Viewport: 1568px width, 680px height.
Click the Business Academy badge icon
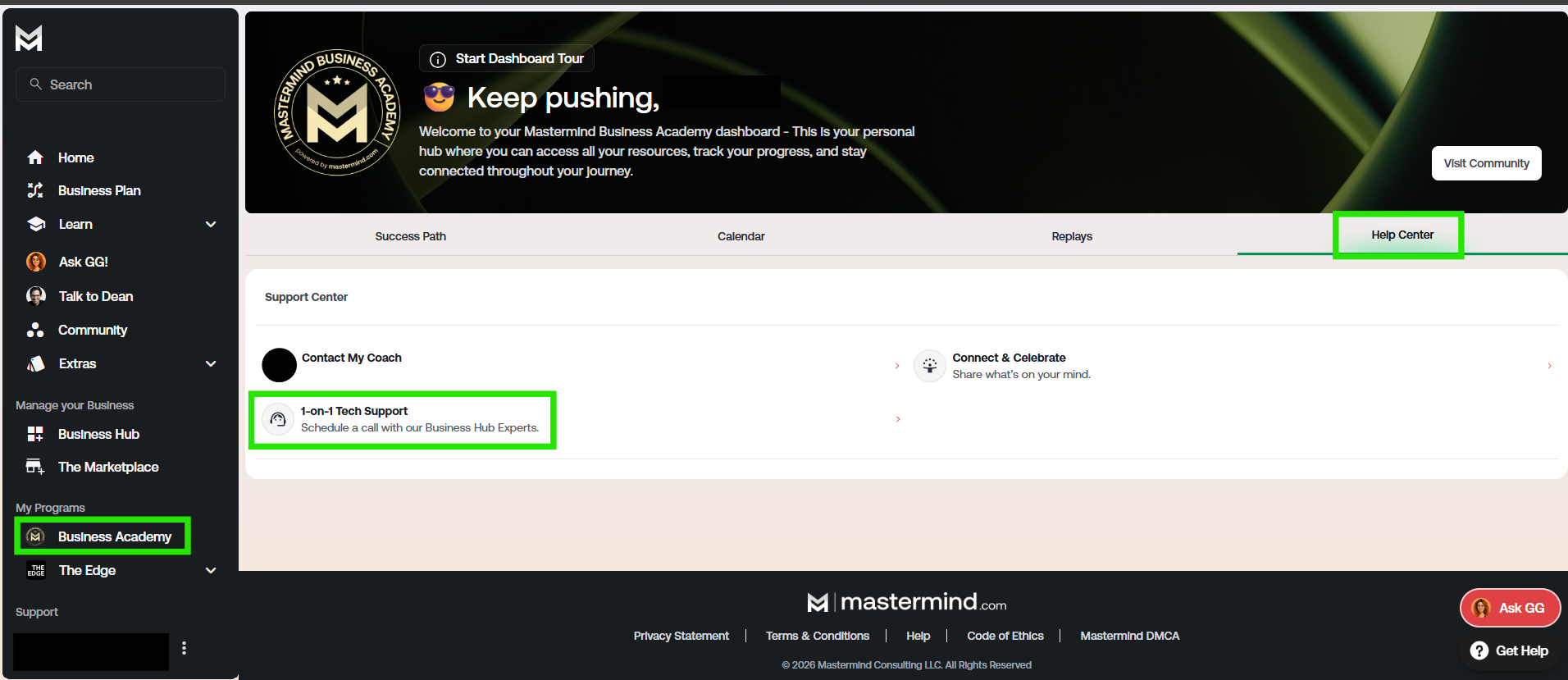click(x=35, y=536)
